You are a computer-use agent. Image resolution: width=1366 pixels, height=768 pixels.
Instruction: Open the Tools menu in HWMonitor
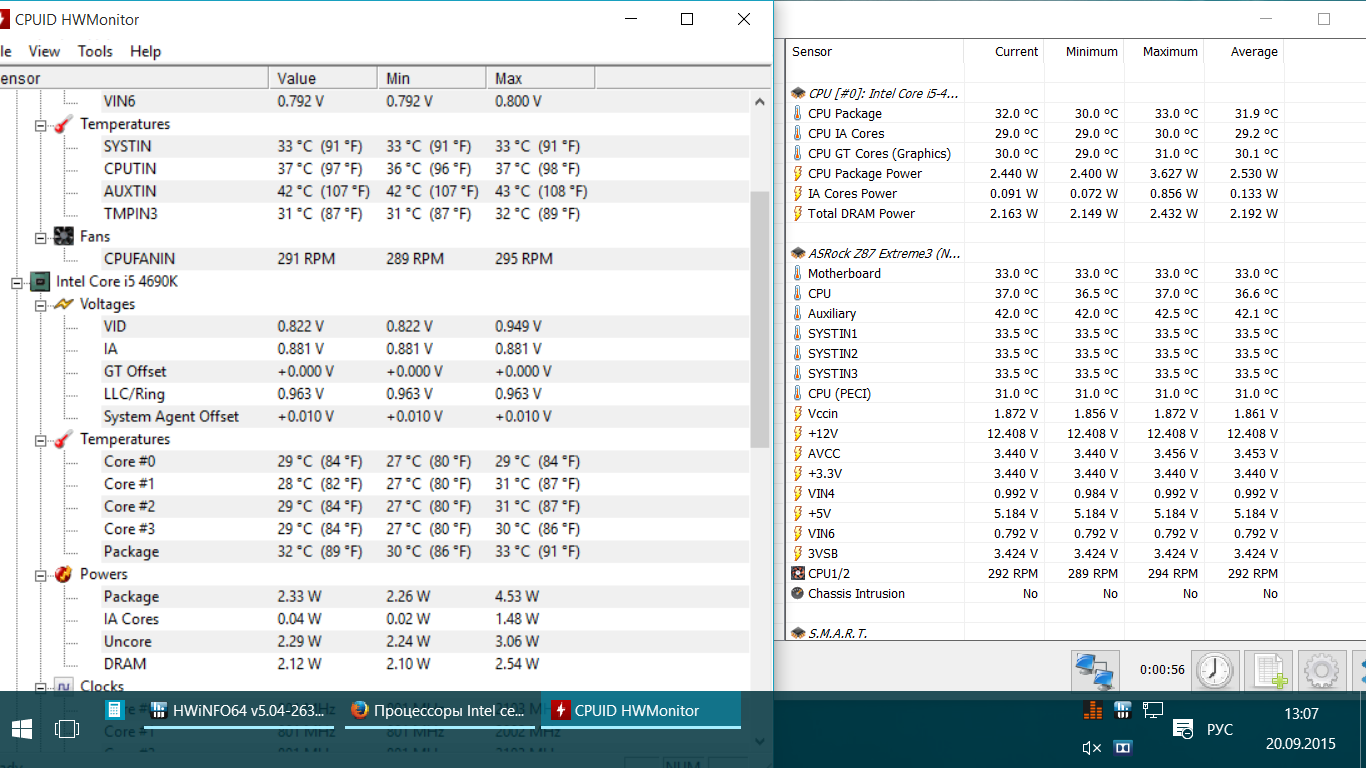(x=95, y=51)
